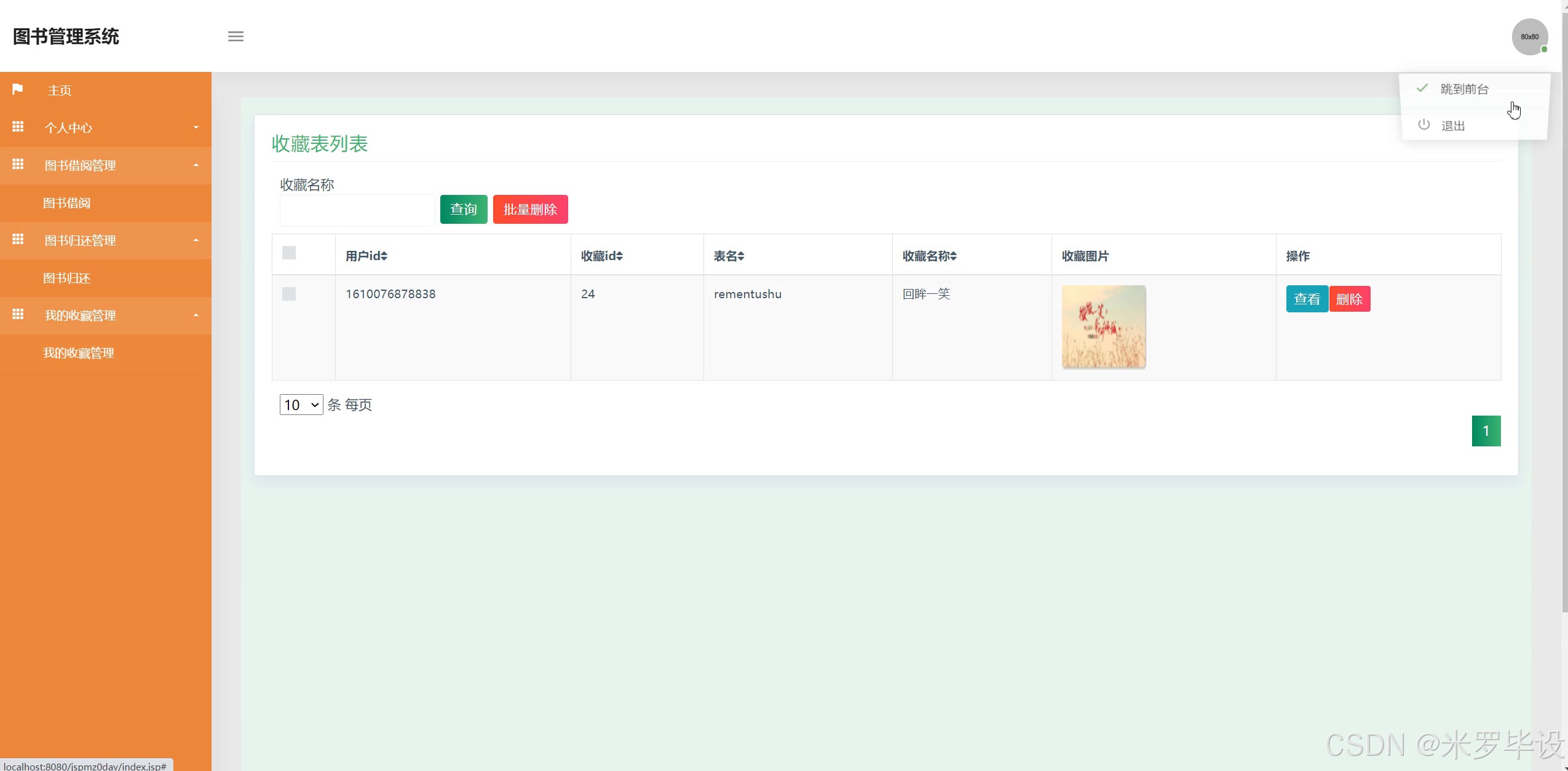Viewport: 1568px width, 771px height.
Task: Check the row checkbox for user 1610076878838
Action: pyautogui.click(x=289, y=294)
